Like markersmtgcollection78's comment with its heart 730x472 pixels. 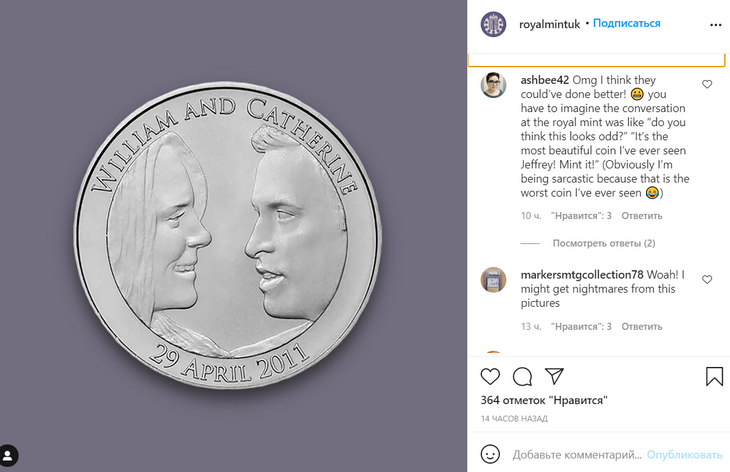pyautogui.click(x=707, y=280)
